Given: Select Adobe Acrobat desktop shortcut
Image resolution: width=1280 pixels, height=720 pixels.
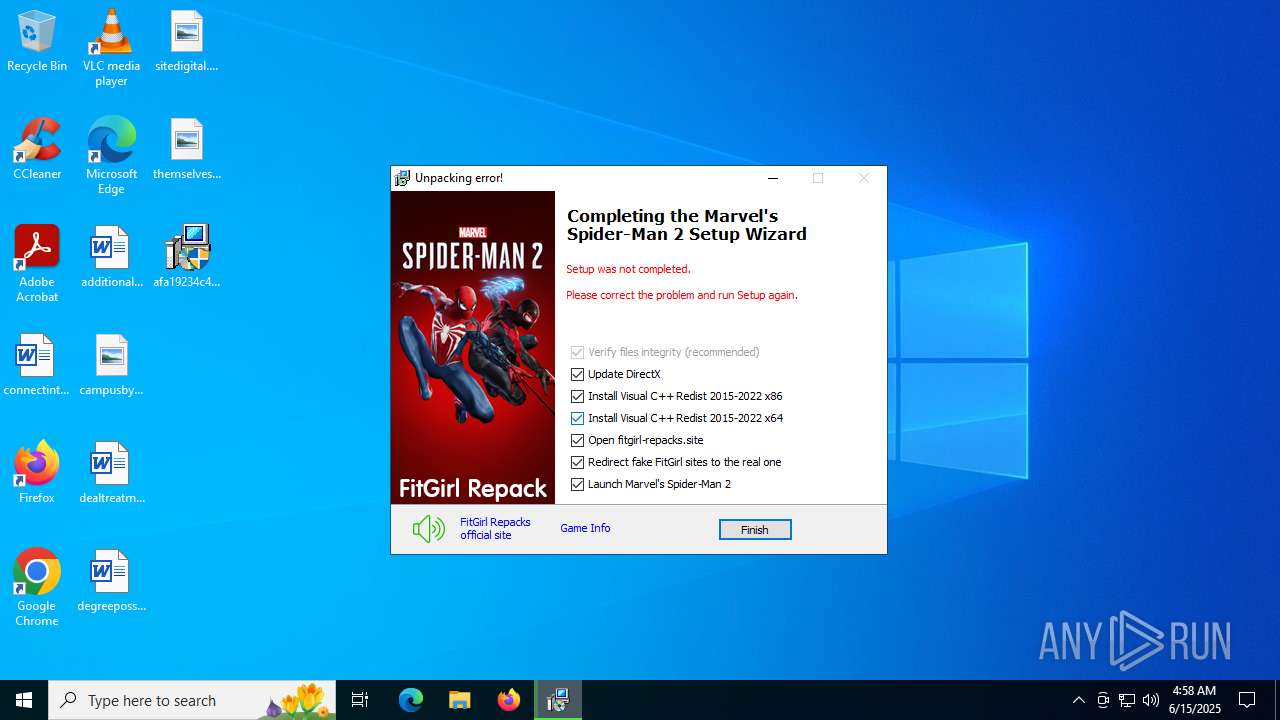Looking at the screenshot, I should 37,264.
